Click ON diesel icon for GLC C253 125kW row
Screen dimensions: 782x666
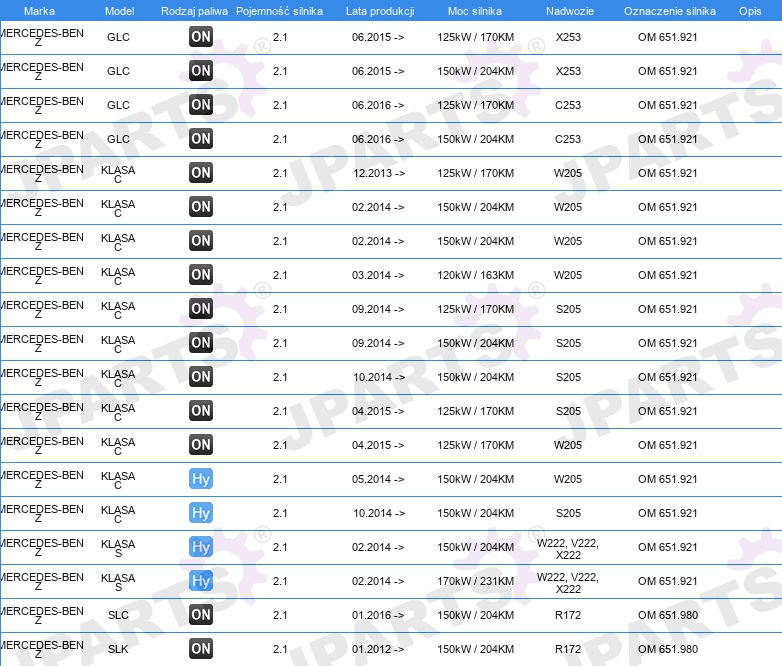(201, 105)
